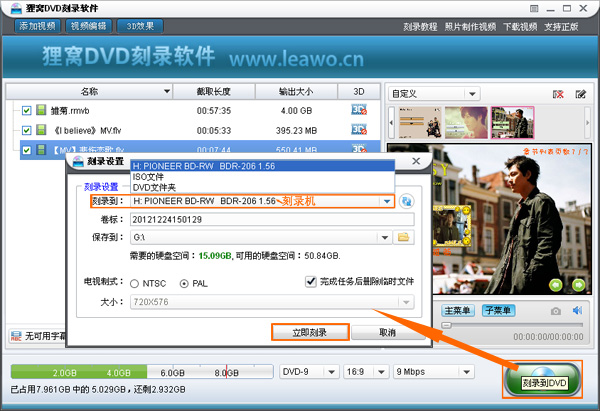Viewport: 600px width, 411px height.
Task: Click the 截取长度 column header
Action: [214, 92]
